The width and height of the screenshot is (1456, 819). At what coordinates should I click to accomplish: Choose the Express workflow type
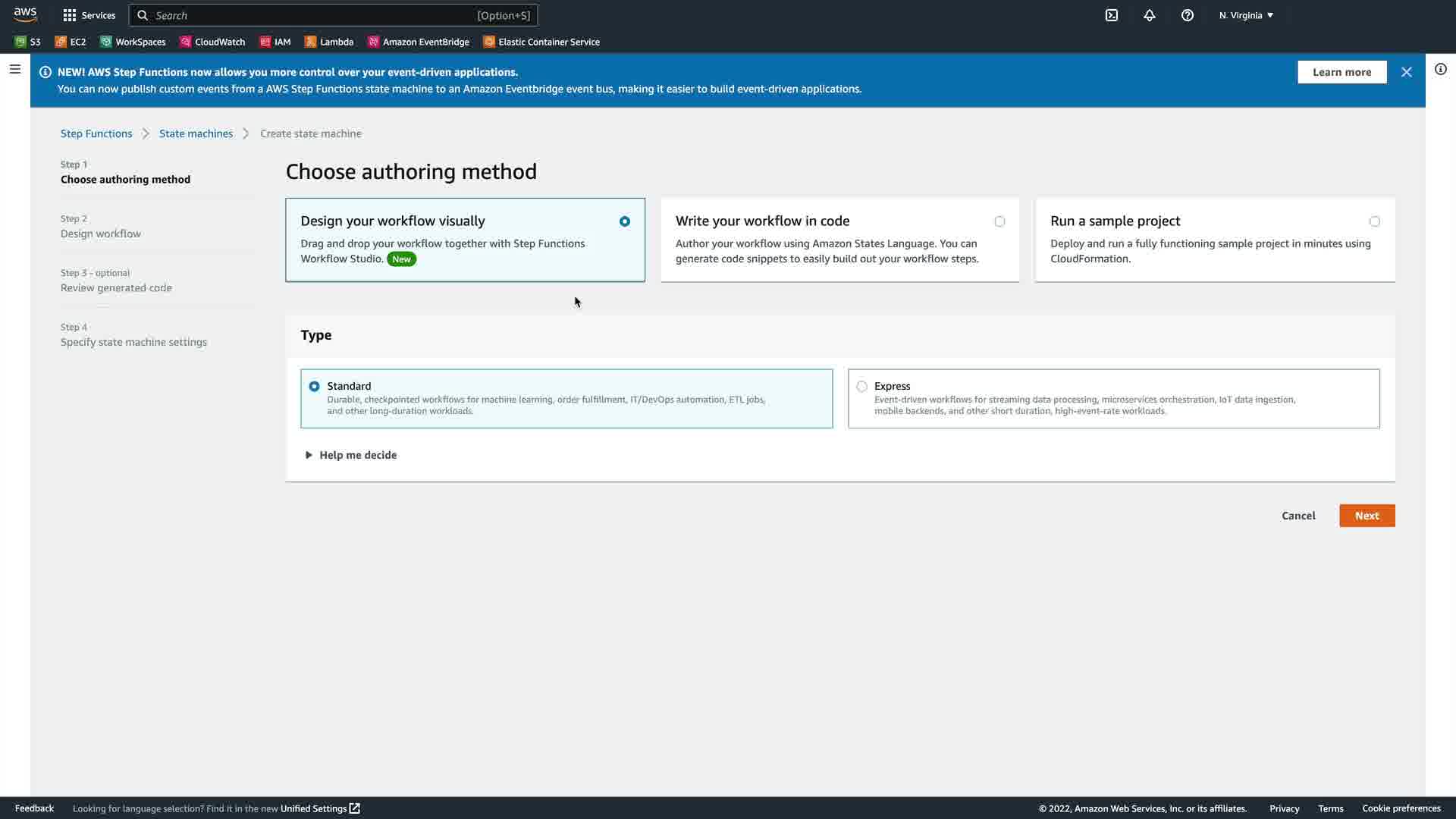click(x=861, y=386)
